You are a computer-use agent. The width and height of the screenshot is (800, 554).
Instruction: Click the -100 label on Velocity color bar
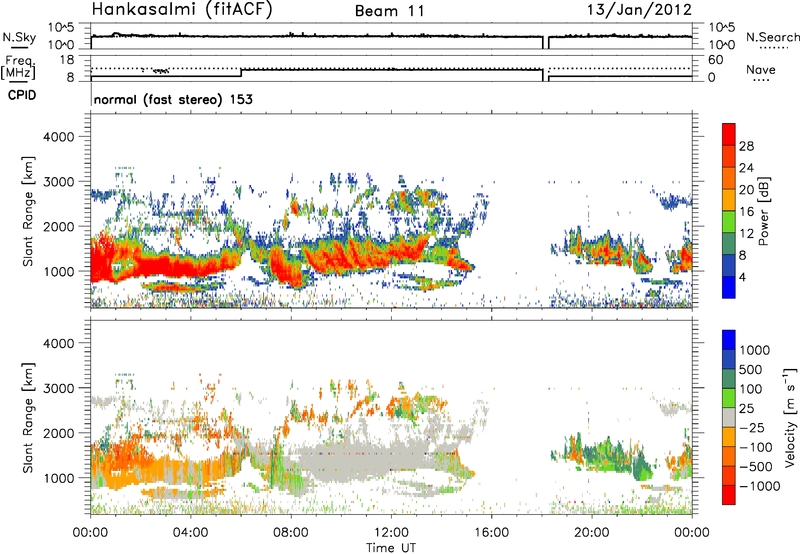pos(756,447)
